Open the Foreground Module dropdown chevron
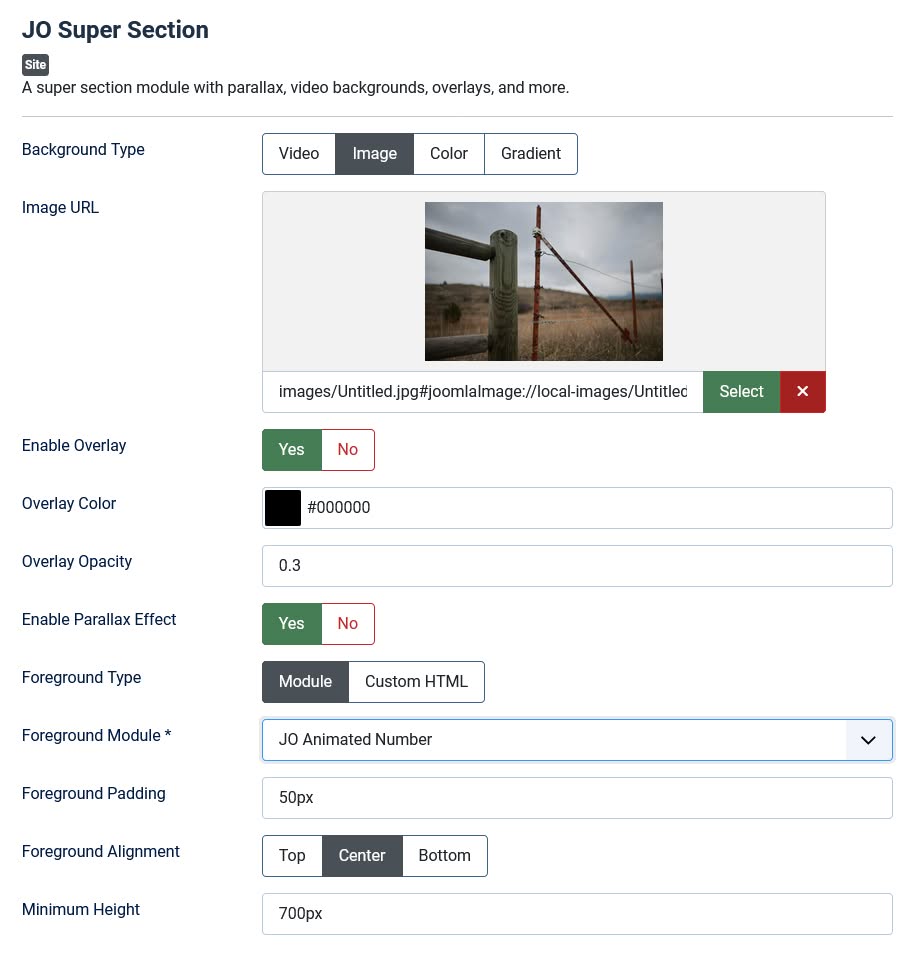907x963 pixels. coord(868,740)
